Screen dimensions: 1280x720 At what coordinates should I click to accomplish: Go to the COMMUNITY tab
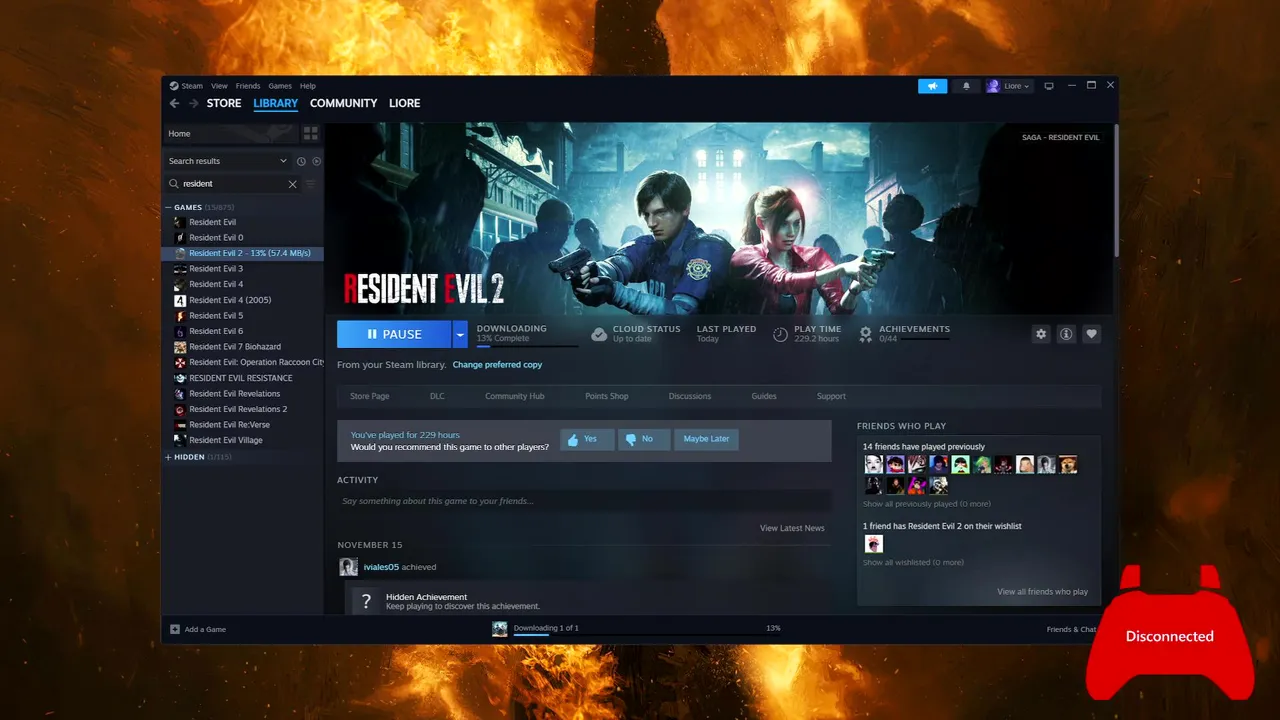pos(343,103)
